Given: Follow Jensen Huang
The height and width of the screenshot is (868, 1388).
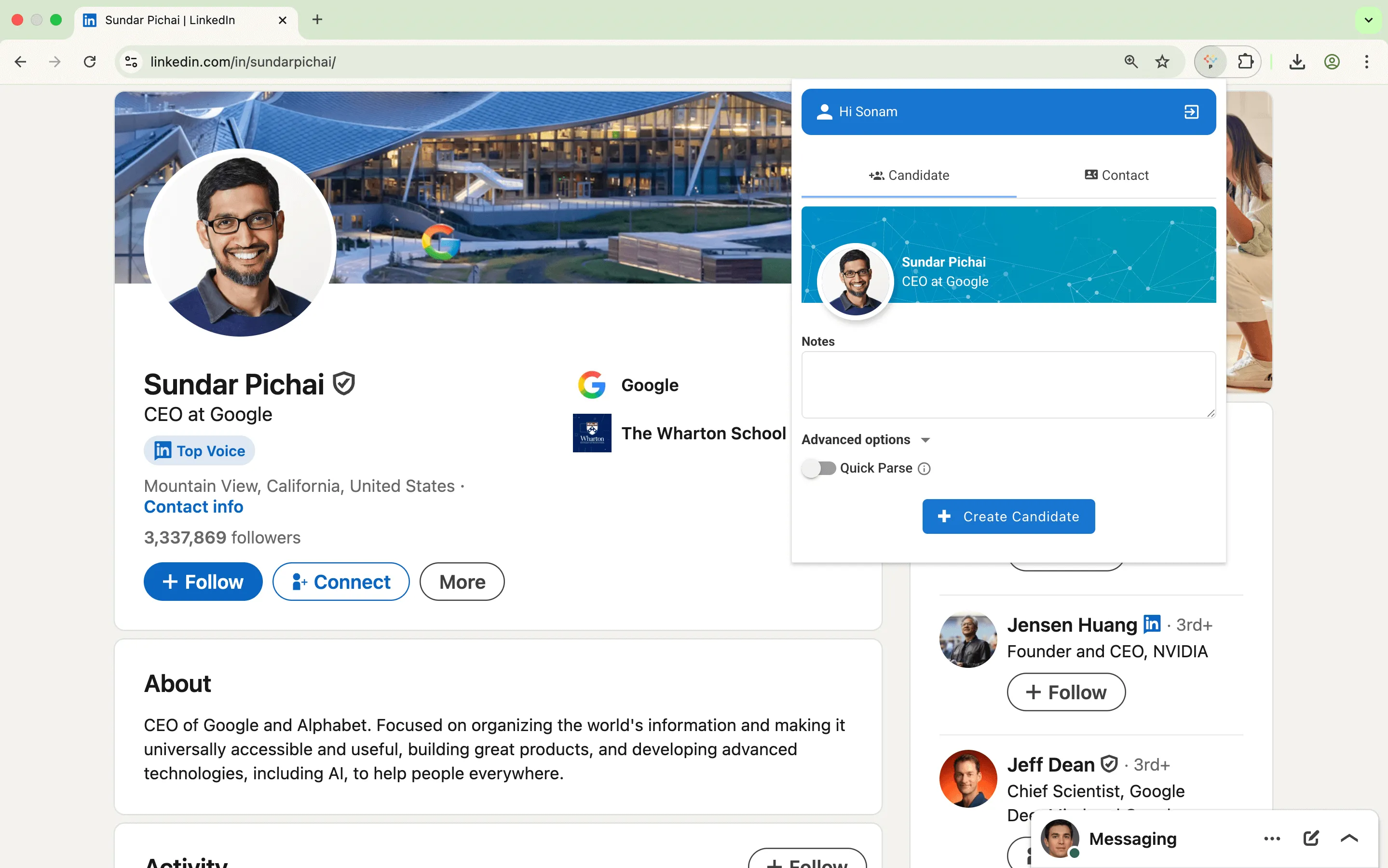Looking at the screenshot, I should [x=1066, y=692].
